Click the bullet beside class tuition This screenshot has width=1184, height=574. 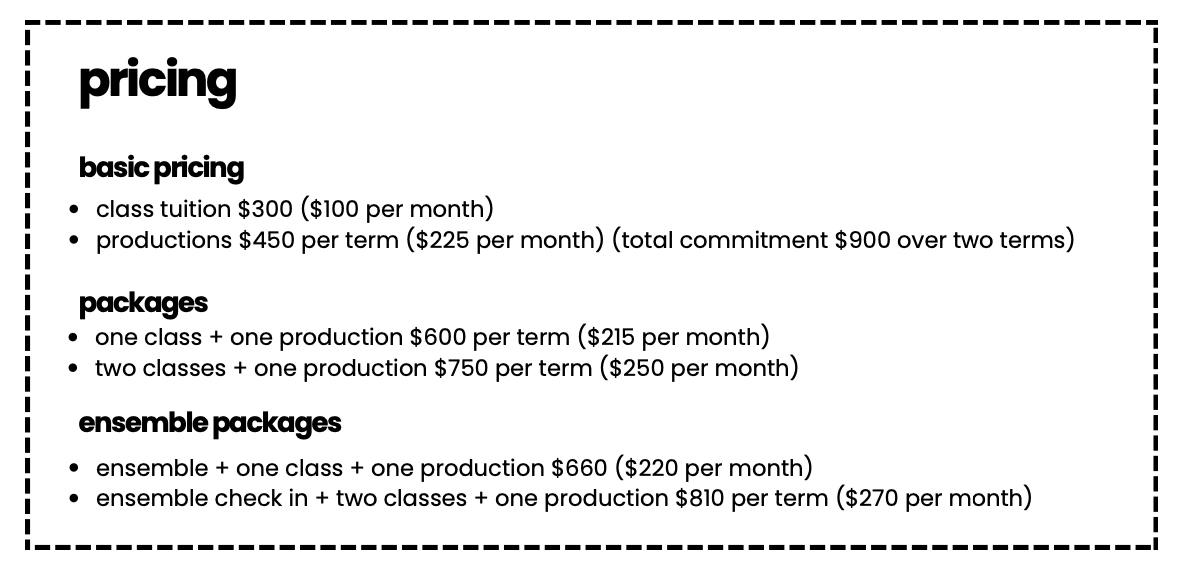pos(75,210)
